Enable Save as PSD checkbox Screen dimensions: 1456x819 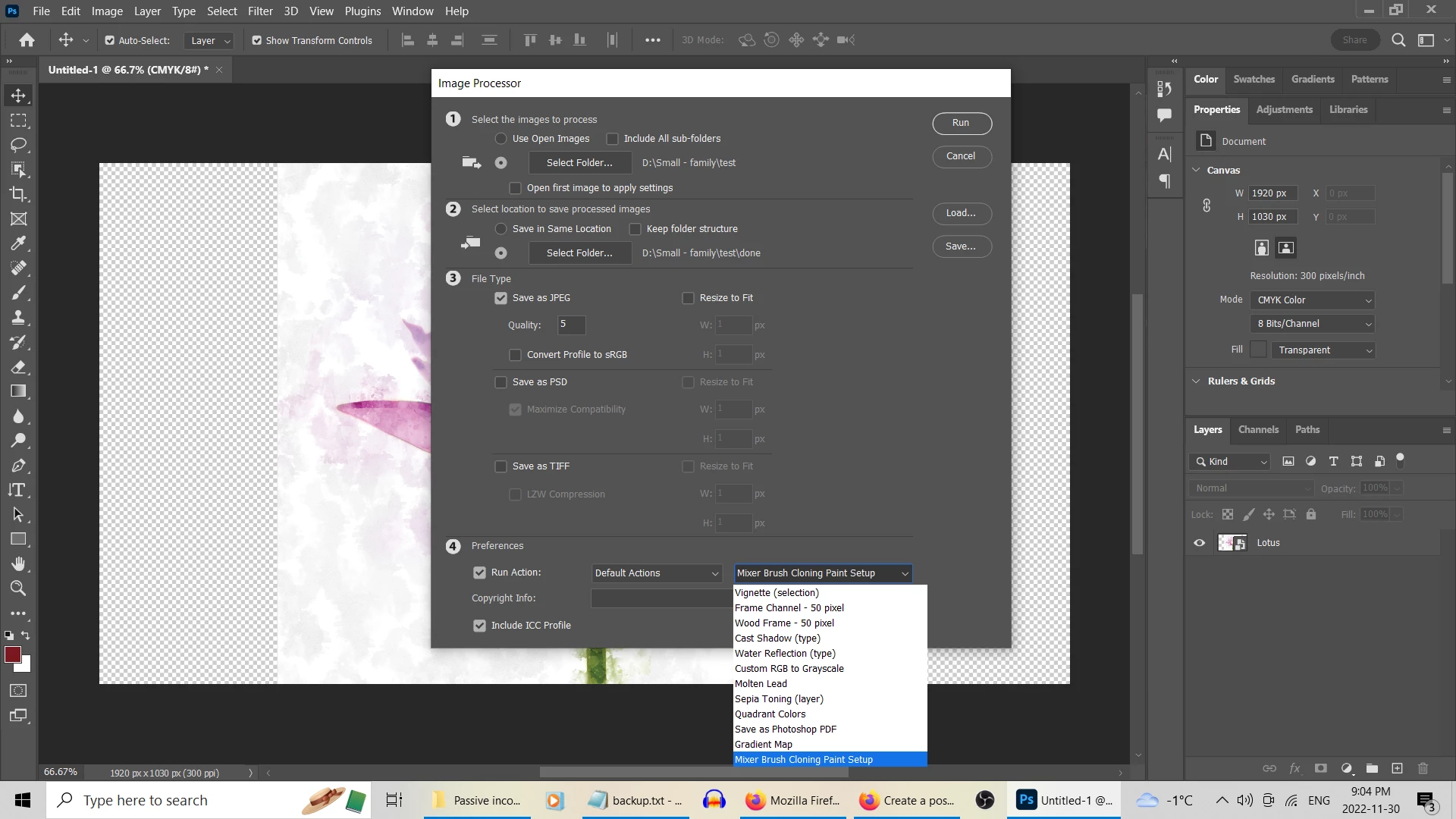click(x=500, y=382)
